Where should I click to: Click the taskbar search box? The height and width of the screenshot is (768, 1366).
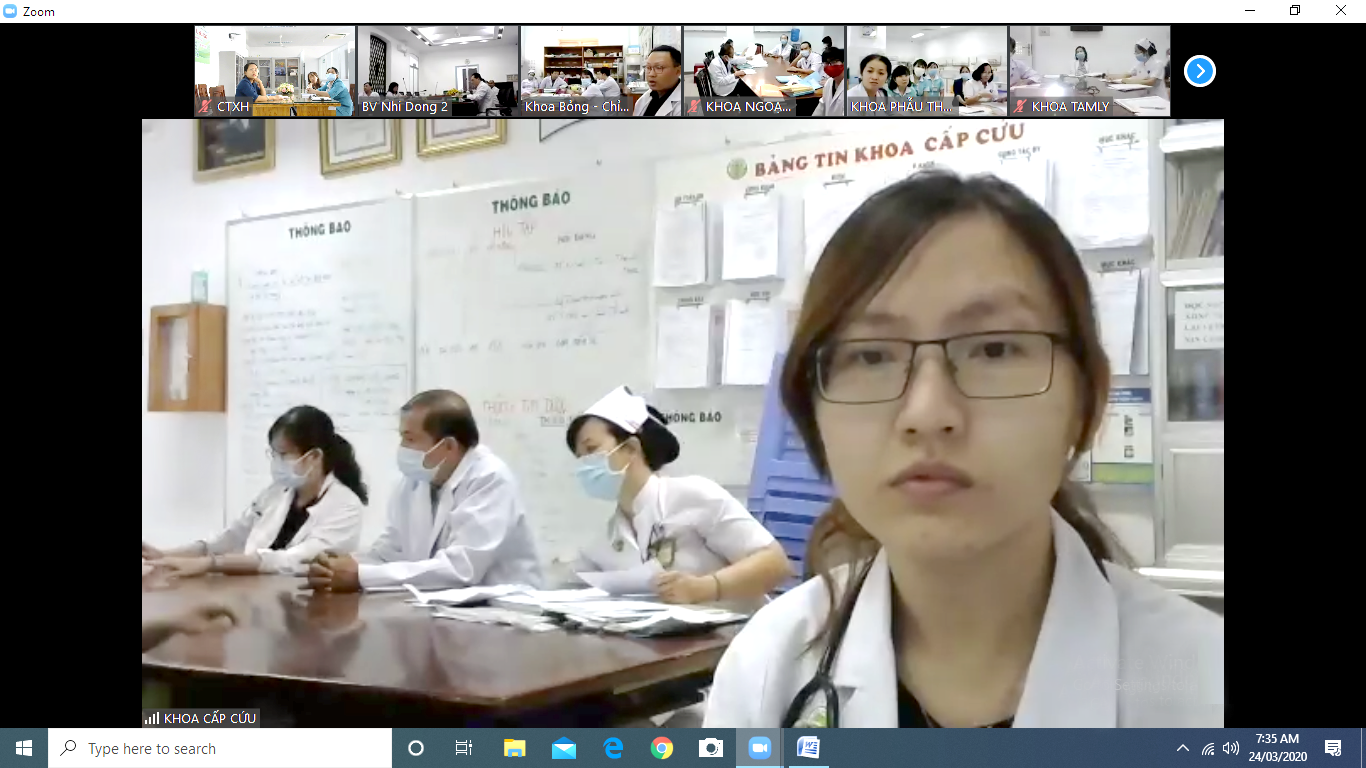pos(220,748)
